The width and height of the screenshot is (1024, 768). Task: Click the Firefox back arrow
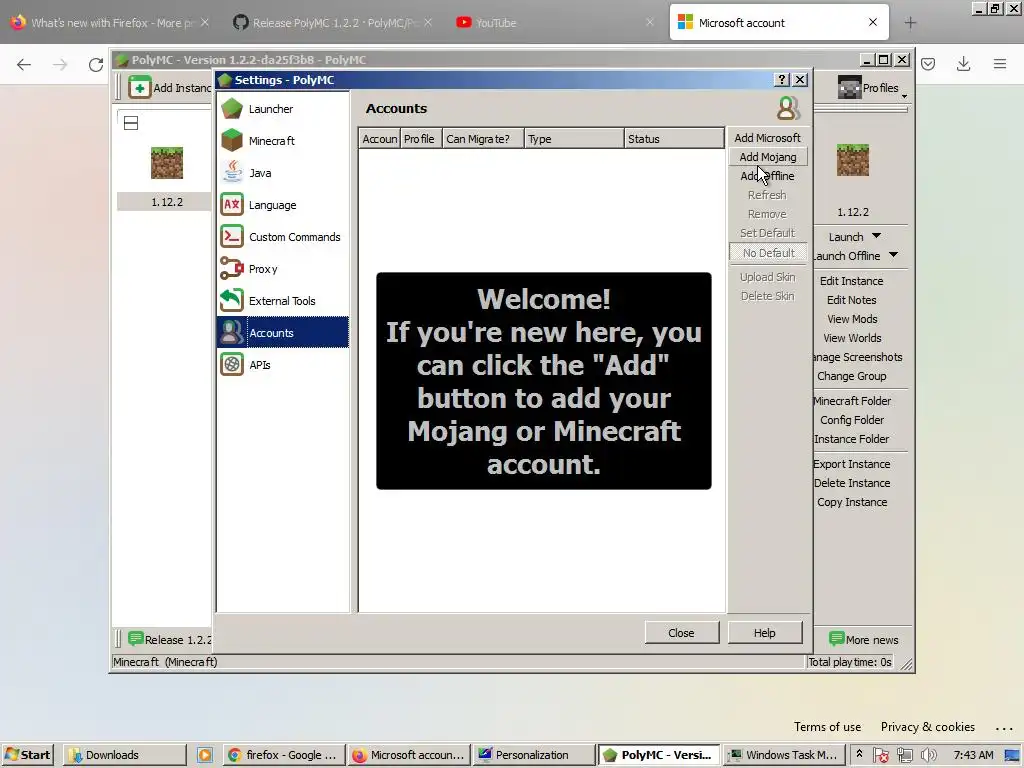[x=24, y=64]
